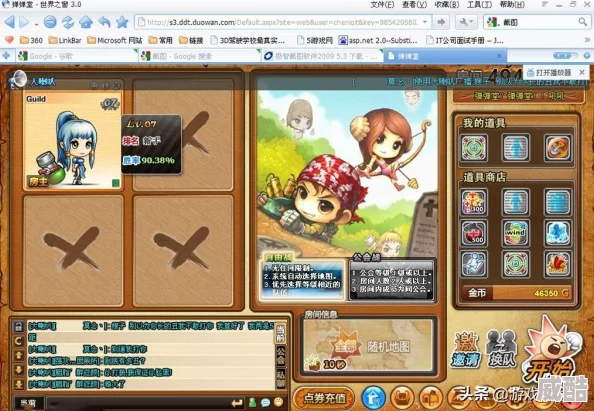
Task: Open the mailbox icon in bottom game bar
Action: (x=430, y=397)
